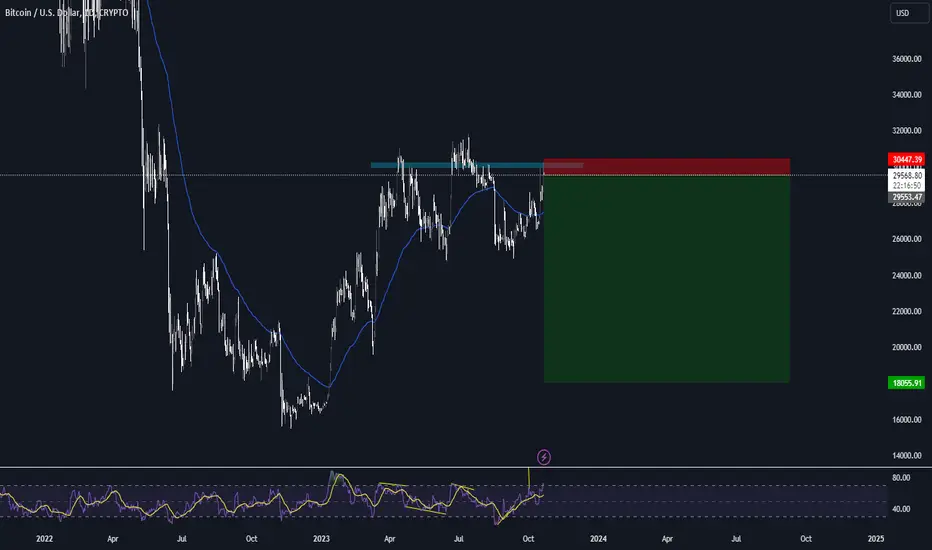Click the purple lightning bolt event icon
932x550 pixels.
(543, 457)
